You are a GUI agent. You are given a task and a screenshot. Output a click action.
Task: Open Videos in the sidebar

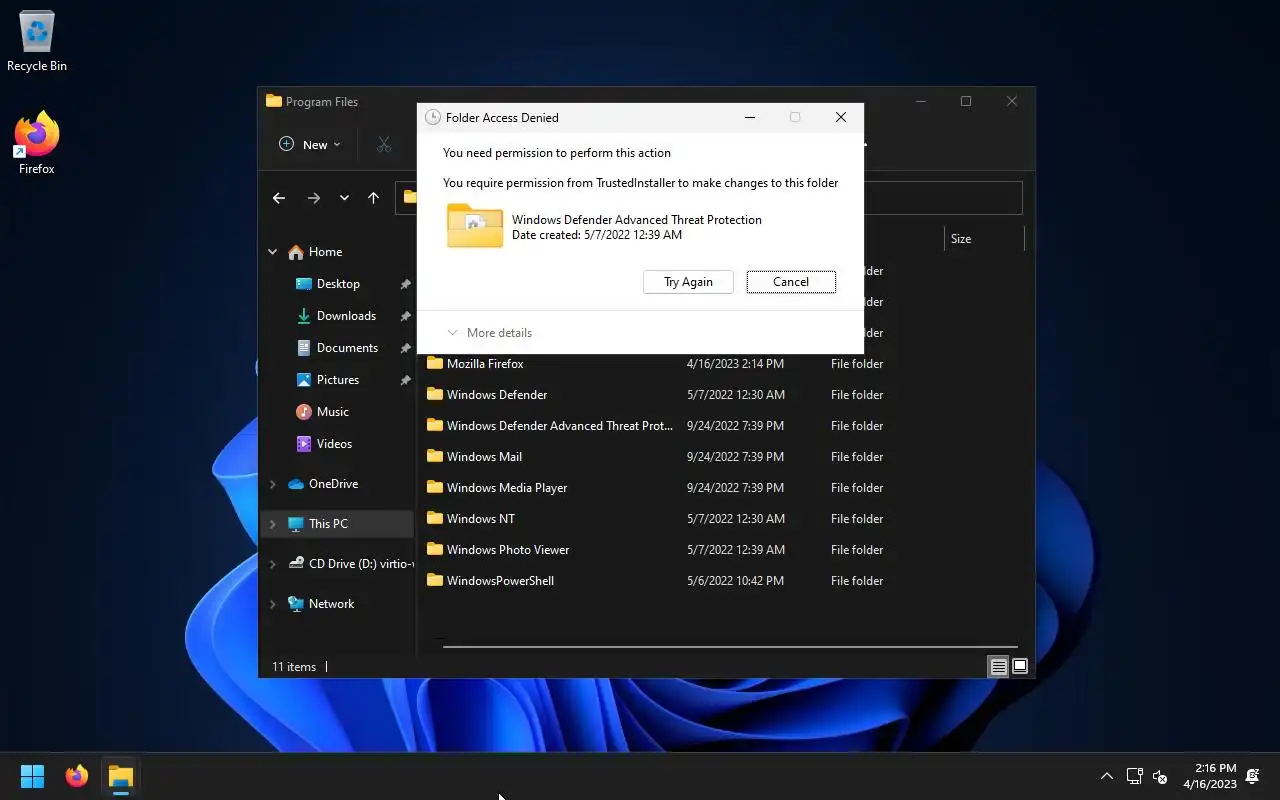click(x=334, y=444)
